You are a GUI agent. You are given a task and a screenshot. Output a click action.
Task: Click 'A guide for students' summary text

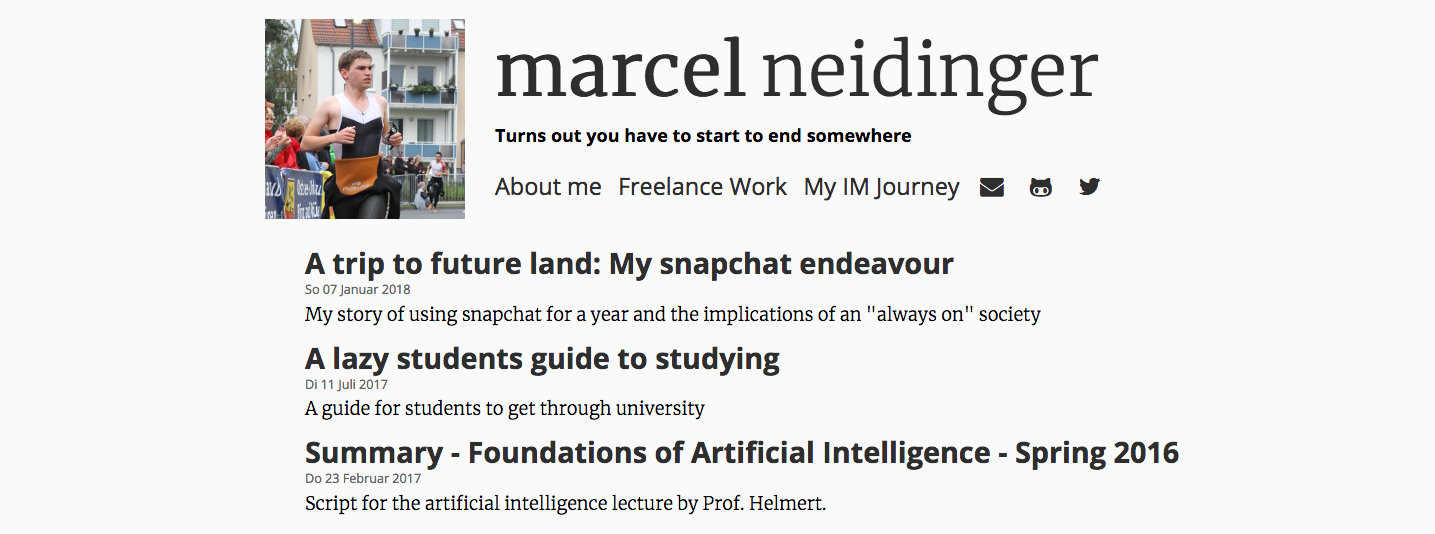(x=505, y=408)
